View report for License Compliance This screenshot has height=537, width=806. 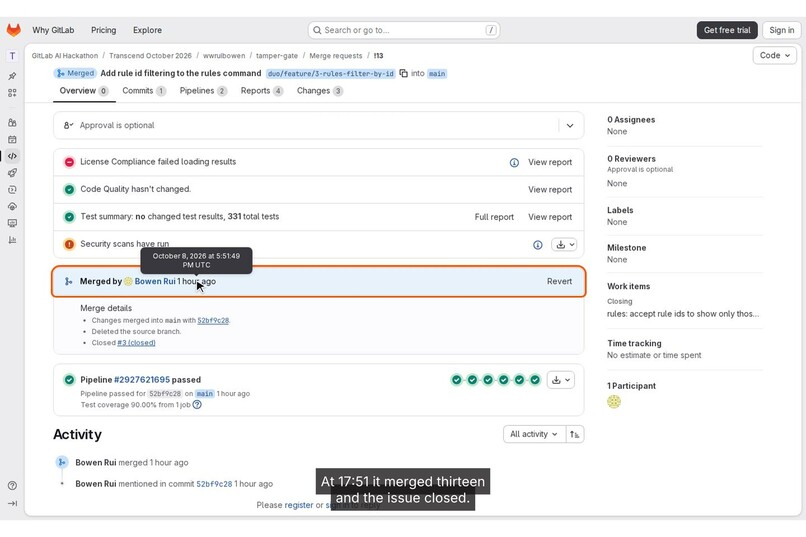pyautogui.click(x=550, y=162)
